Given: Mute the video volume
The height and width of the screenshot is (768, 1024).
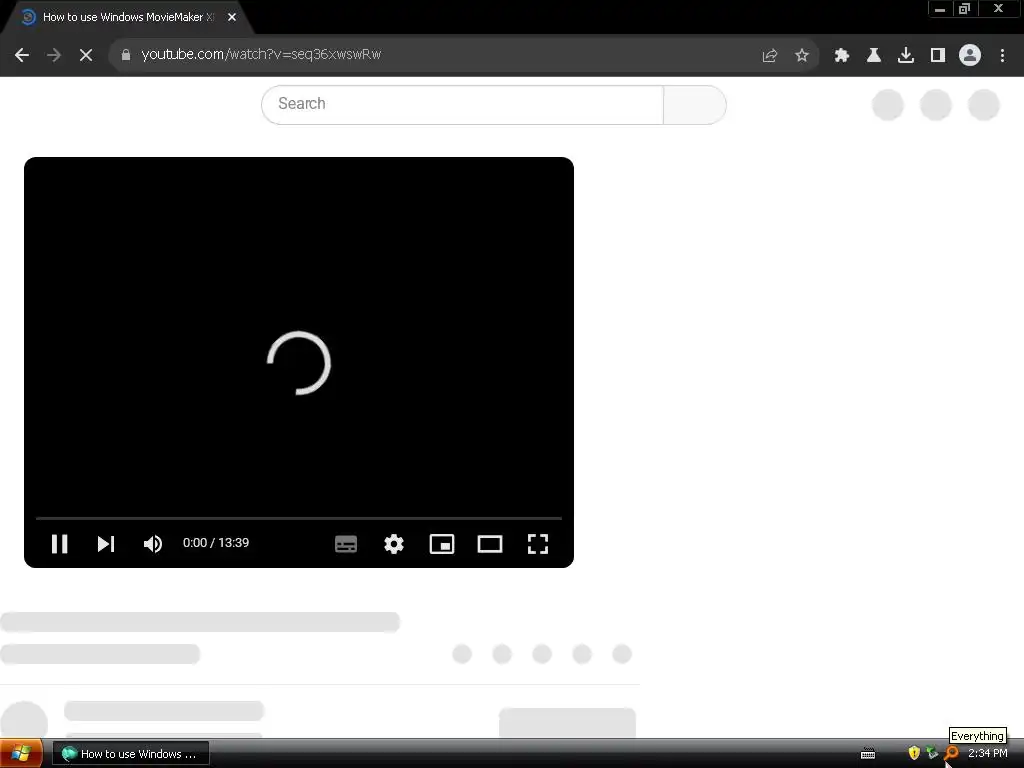Looking at the screenshot, I should tap(153, 543).
